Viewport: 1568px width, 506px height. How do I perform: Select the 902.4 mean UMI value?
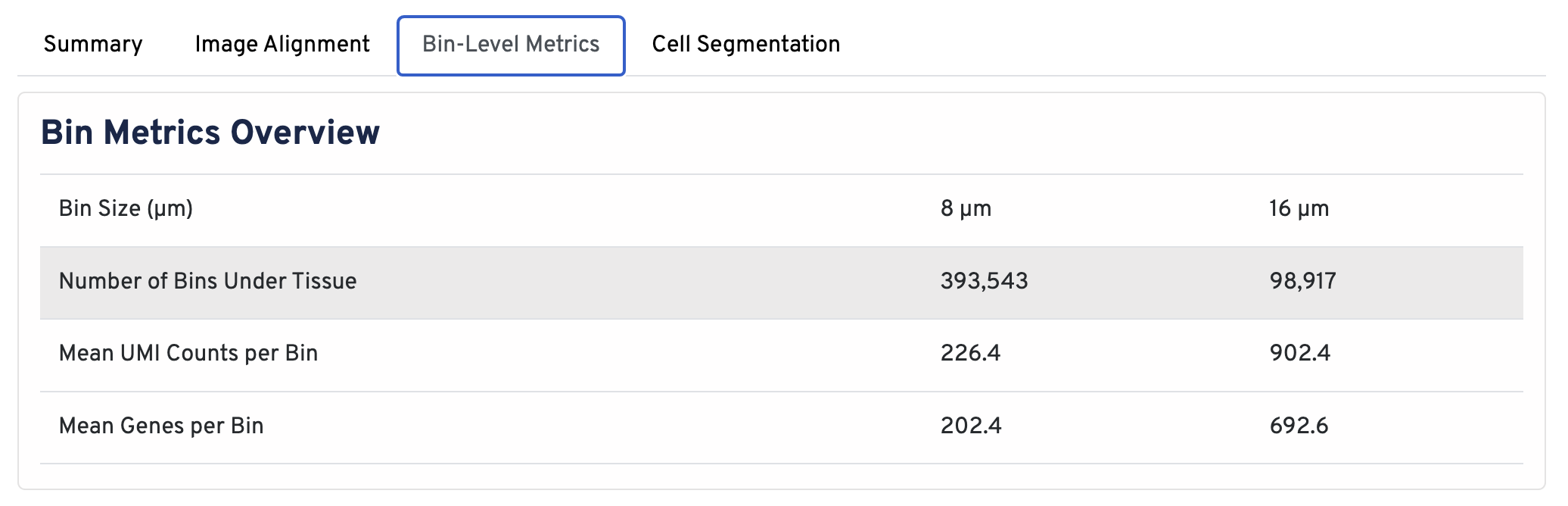1299,353
